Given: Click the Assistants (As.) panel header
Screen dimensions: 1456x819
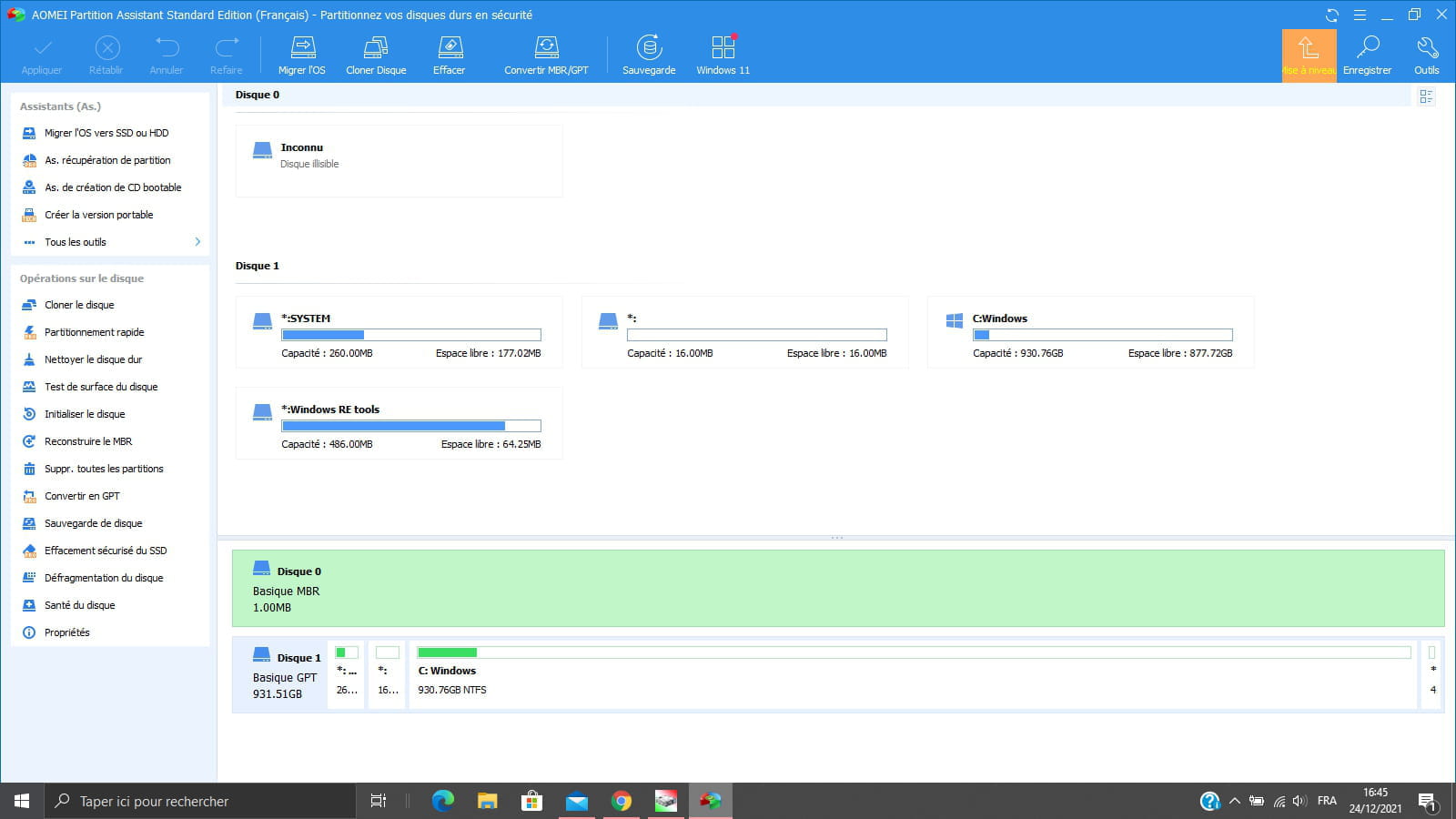Looking at the screenshot, I should [x=60, y=106].
